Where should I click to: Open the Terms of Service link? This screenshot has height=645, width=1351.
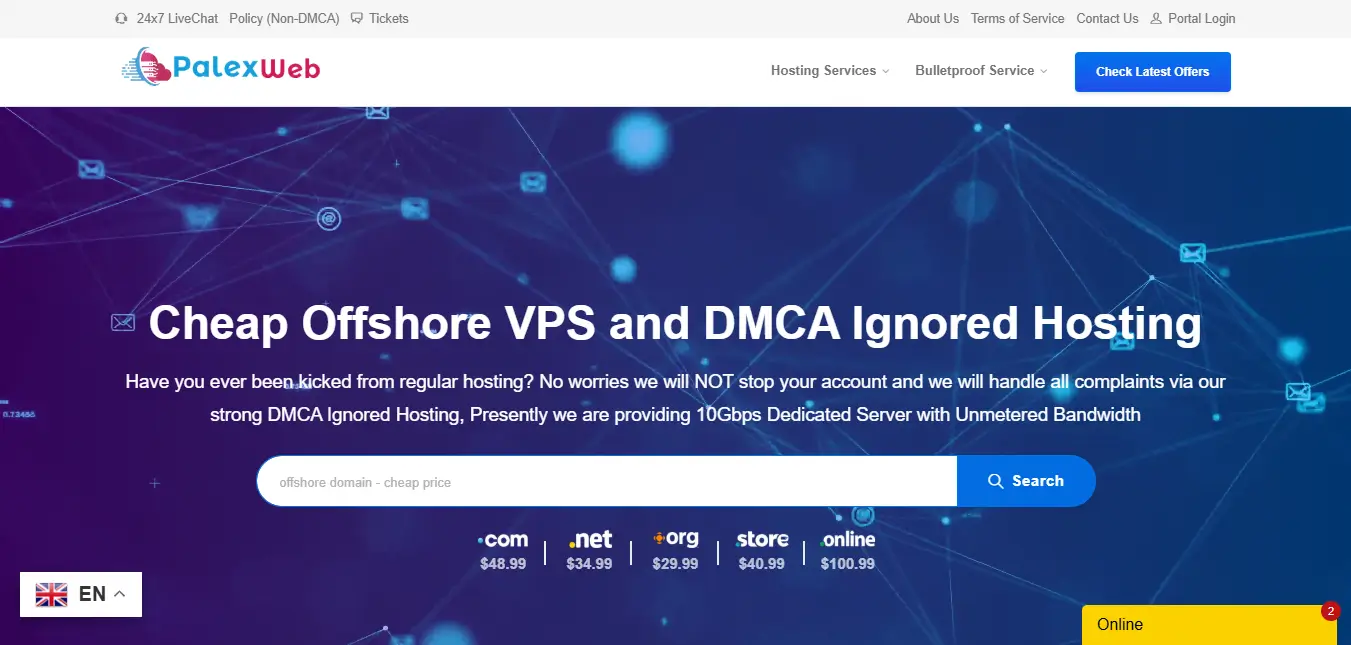[1017, 18]
